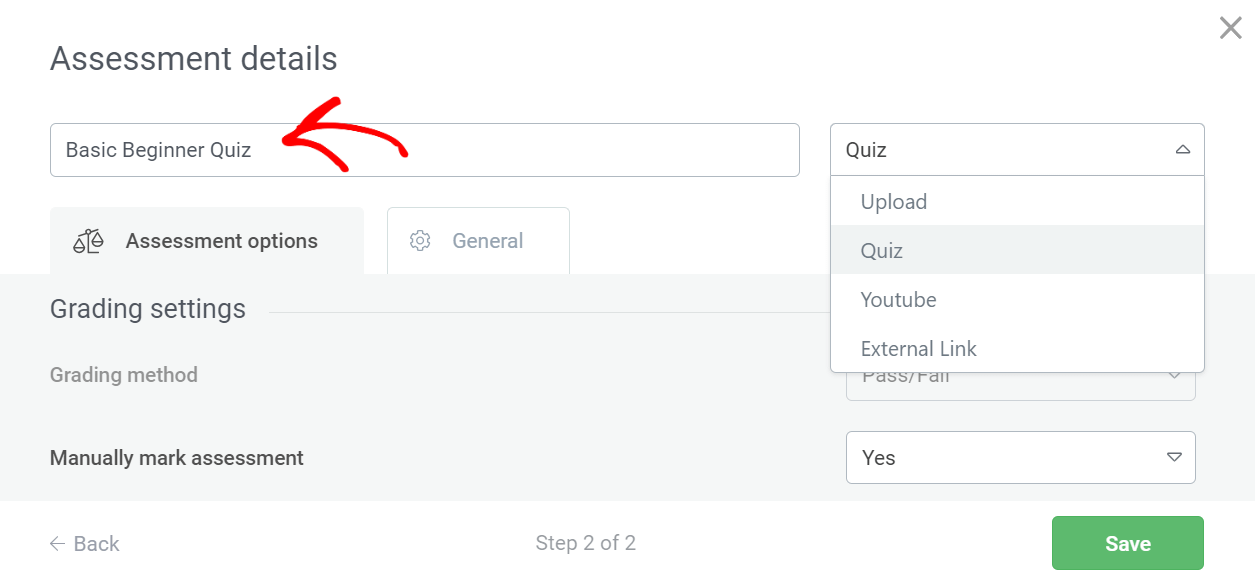Expand the Manually mark assessment dropdown
Screen dimensions: 1255x576
coord(1020,457)
